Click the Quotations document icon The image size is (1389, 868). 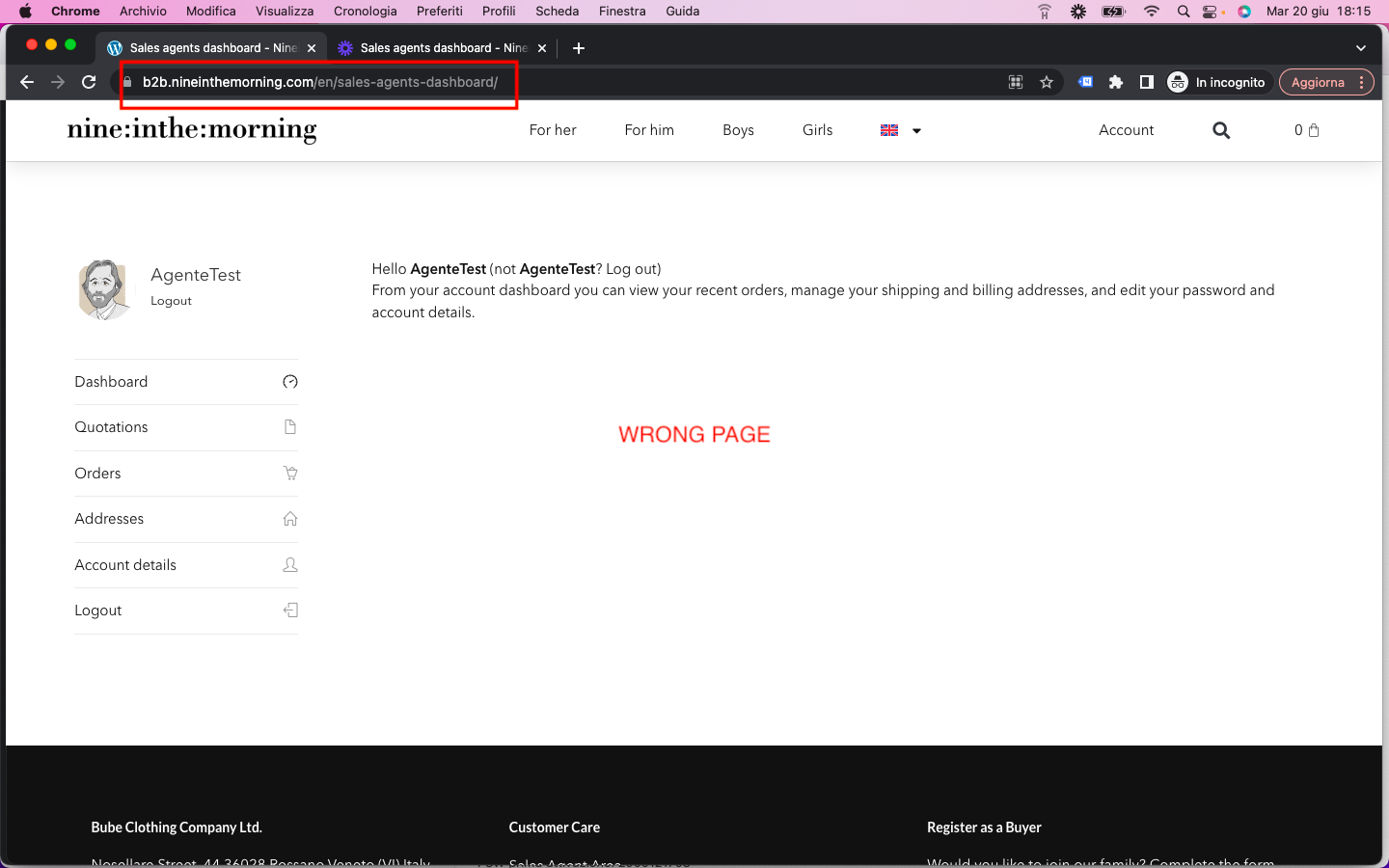pyautogui.click(x=290, y=427)
